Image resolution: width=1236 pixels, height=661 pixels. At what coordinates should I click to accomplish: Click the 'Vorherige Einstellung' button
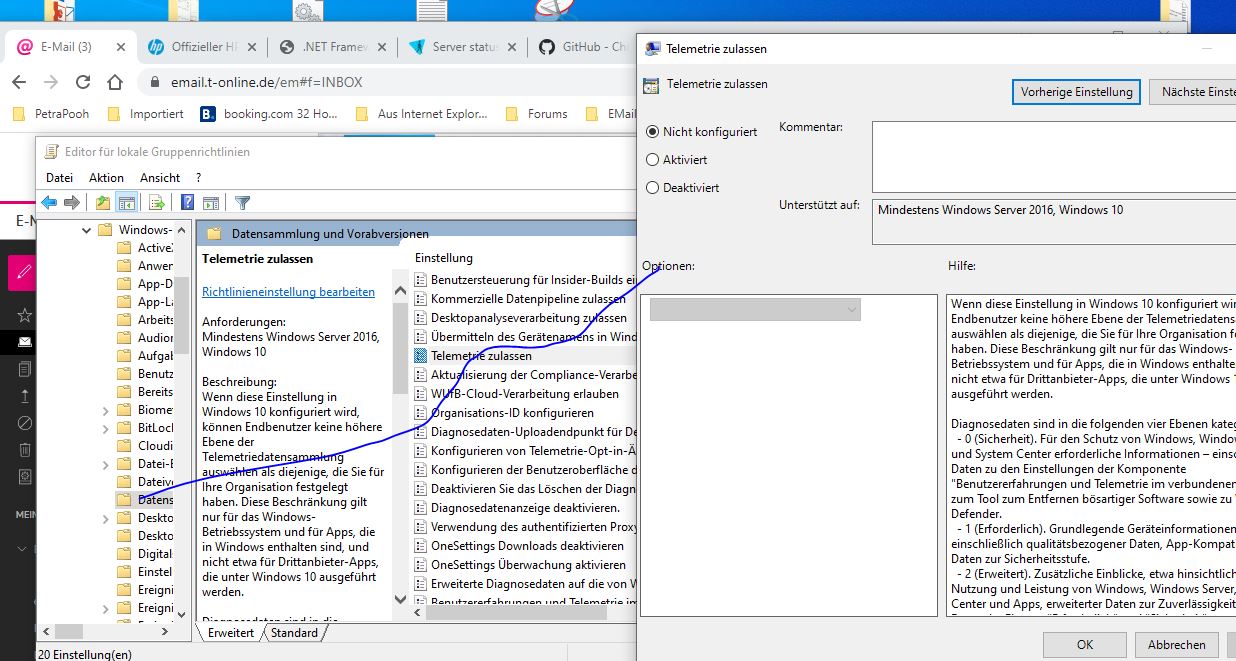[x=1077, y=91]
